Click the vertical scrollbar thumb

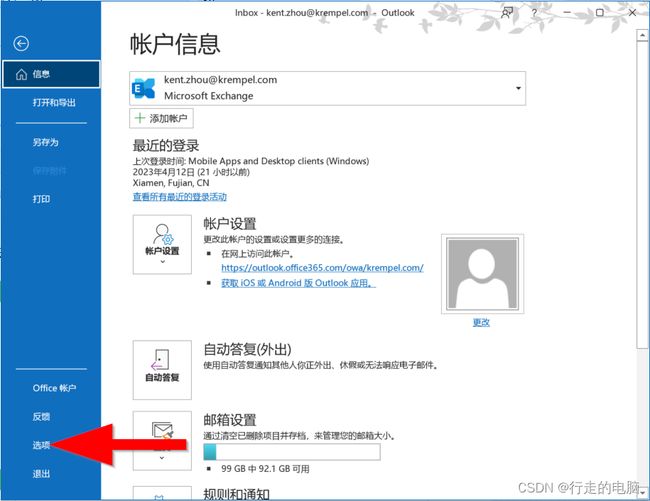pyautogui.click(x=642, y=195)
